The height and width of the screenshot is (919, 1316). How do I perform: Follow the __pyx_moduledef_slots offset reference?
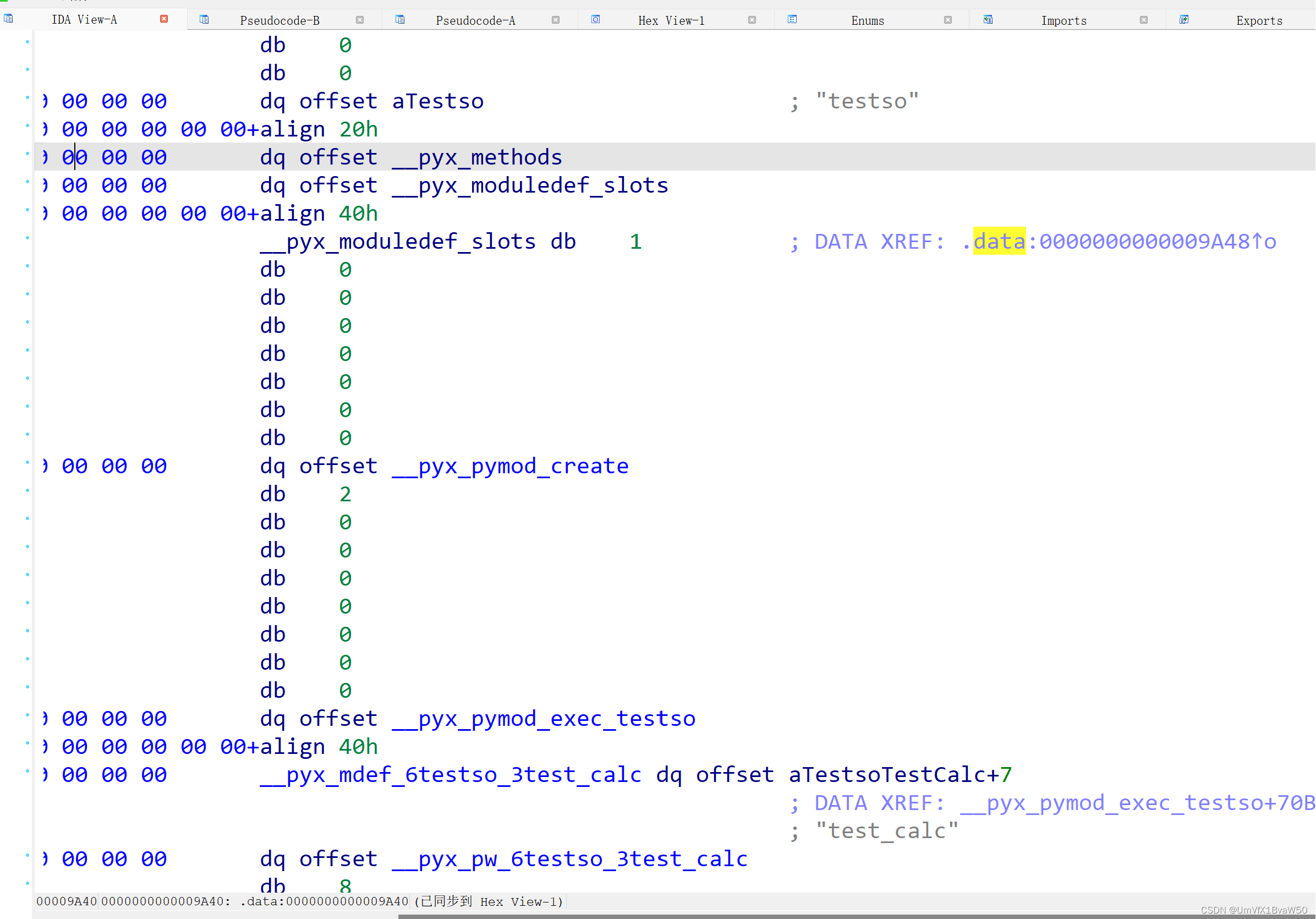[530, 185]
